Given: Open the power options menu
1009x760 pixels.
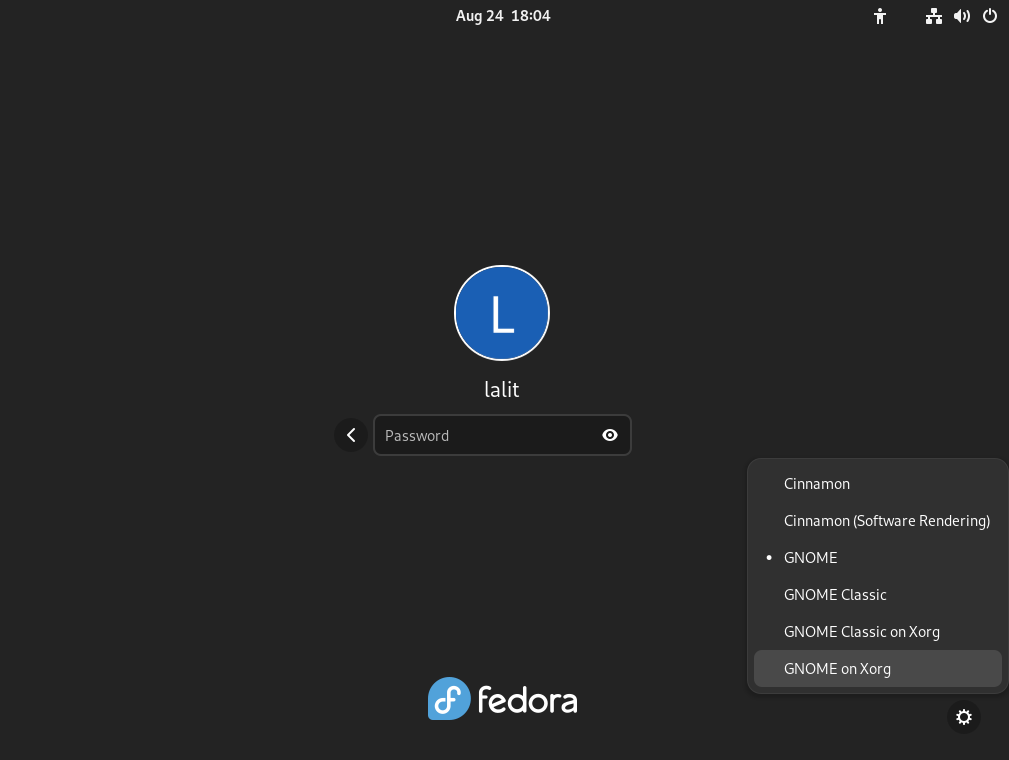Looking at the screenshot, I should click(x=989, y=16).
